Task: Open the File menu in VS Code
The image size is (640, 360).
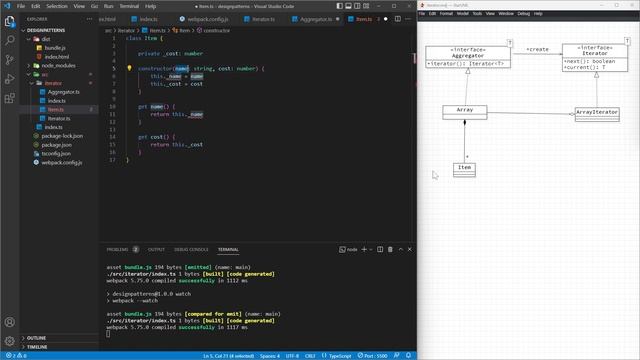Action: 20,6
